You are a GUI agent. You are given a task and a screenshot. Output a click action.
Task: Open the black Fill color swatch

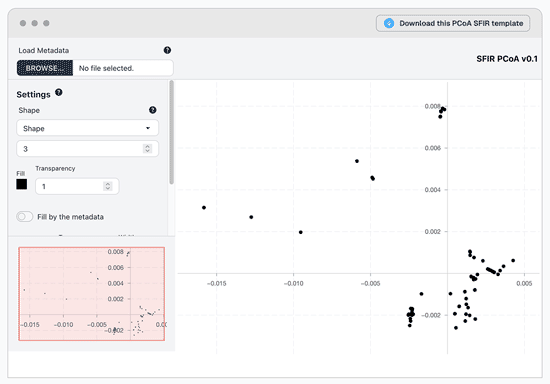[21, 184]
